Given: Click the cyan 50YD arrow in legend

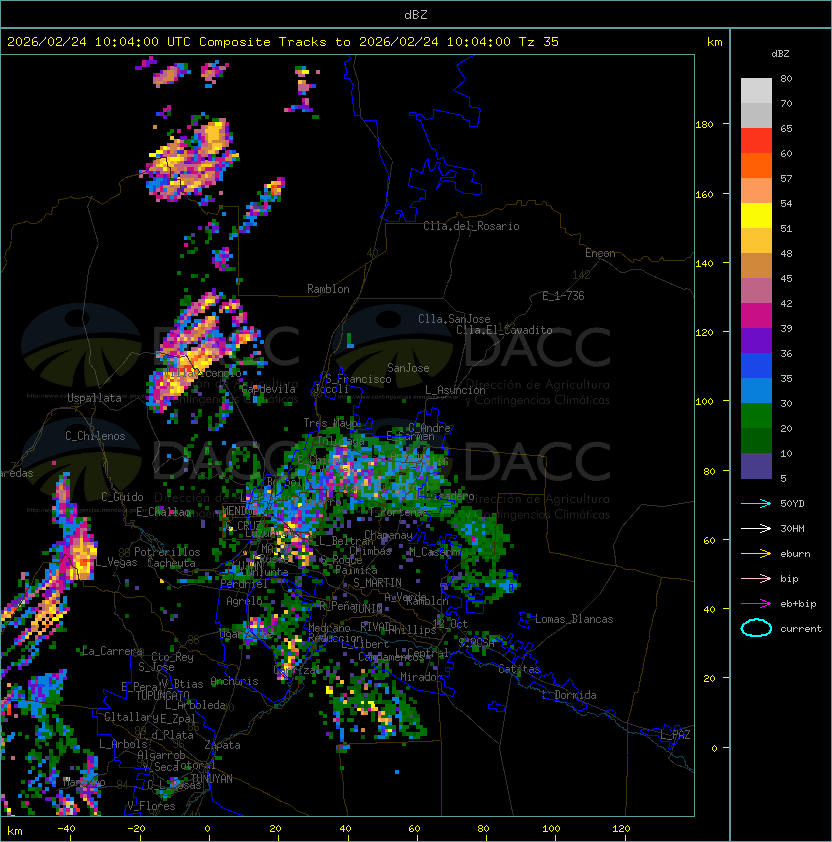Looking at the screenshot, I should pyautogui.click(x=756, y=504).
